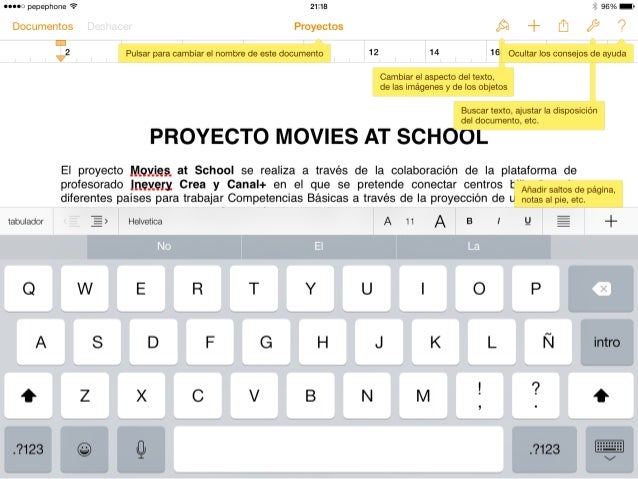Choose the 'El' word suggestion
Image resolution: width=638 pixels, height=479 pixels.
319,246
